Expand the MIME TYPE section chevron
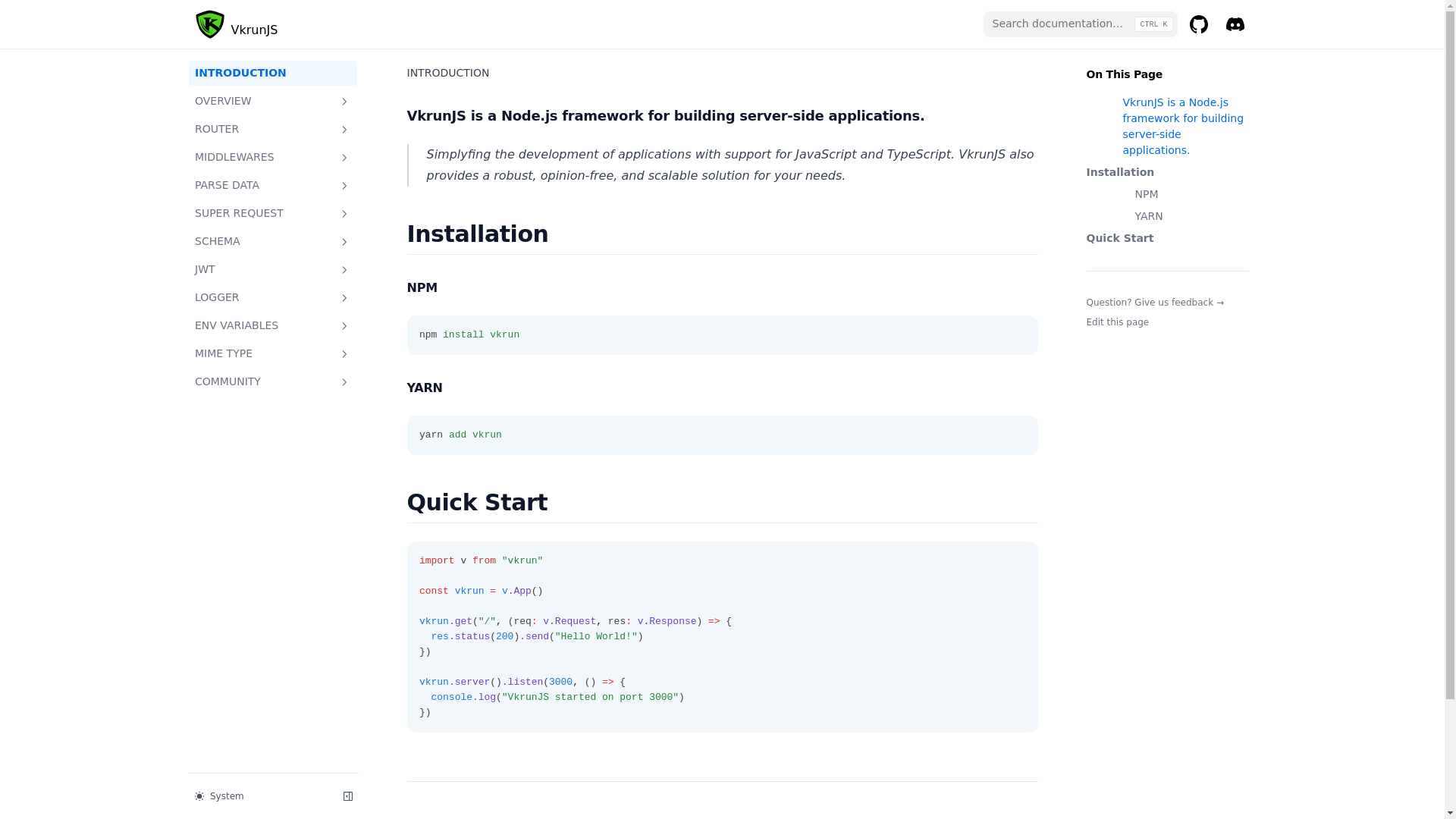 pos(344,353)
